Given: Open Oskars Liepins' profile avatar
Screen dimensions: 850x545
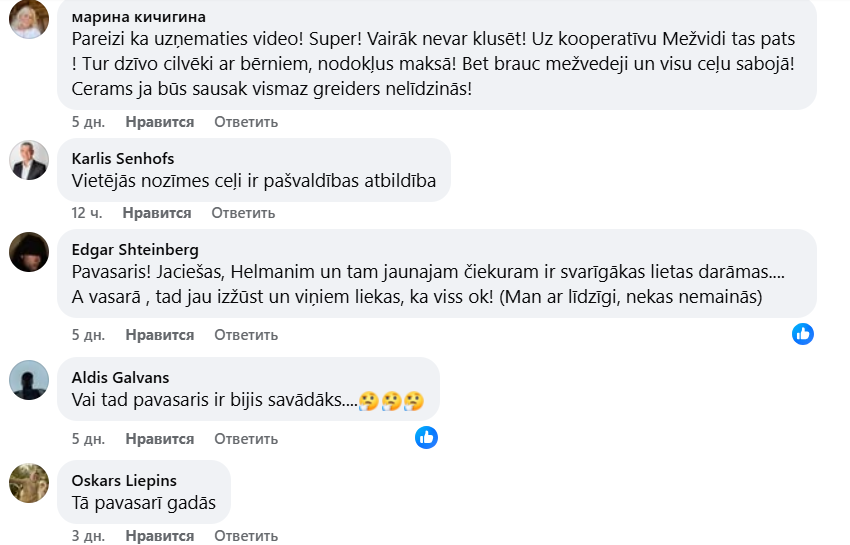Looking at the screenshot, I should tap(29, 482).
